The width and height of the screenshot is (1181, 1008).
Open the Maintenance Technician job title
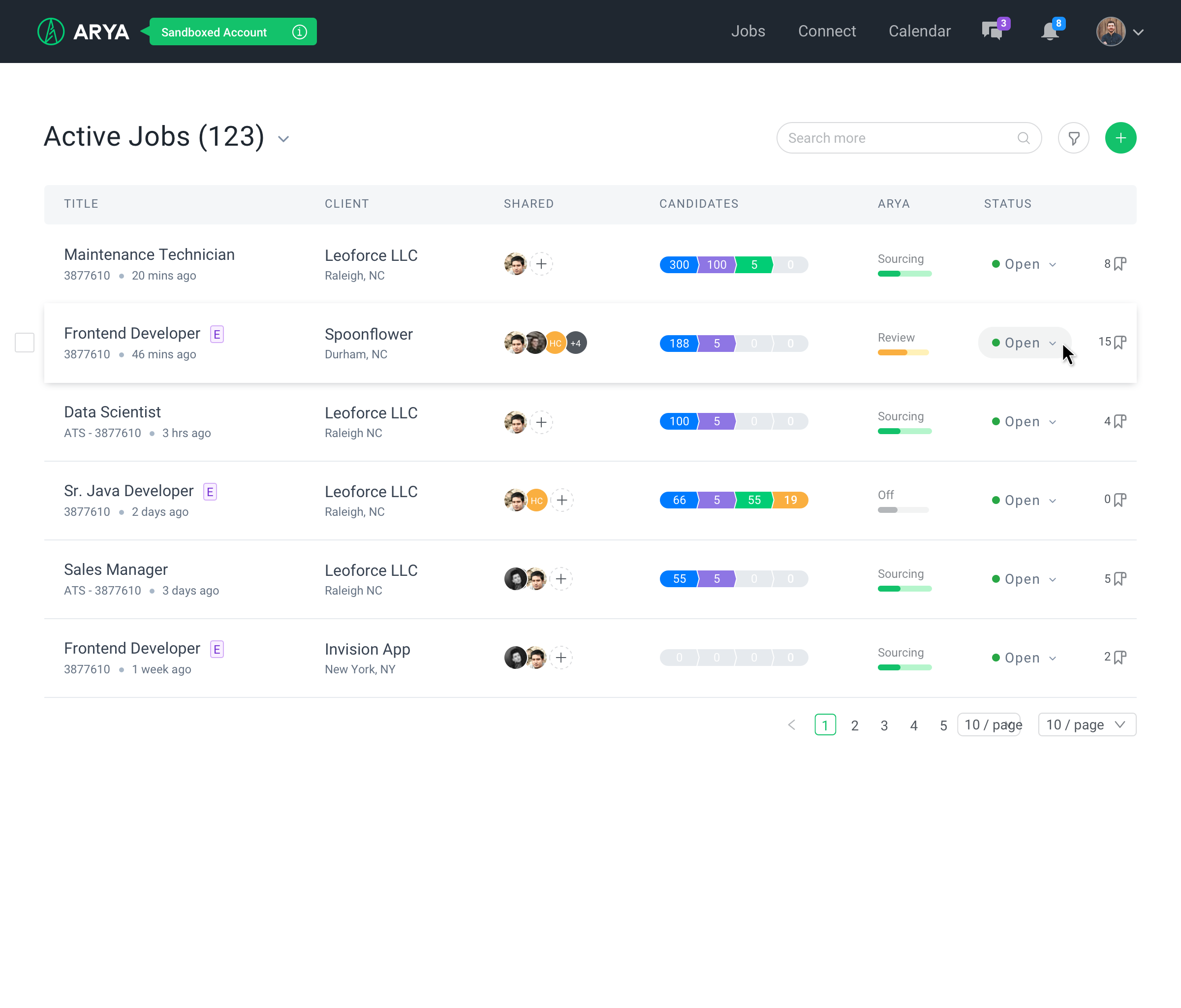149,255
